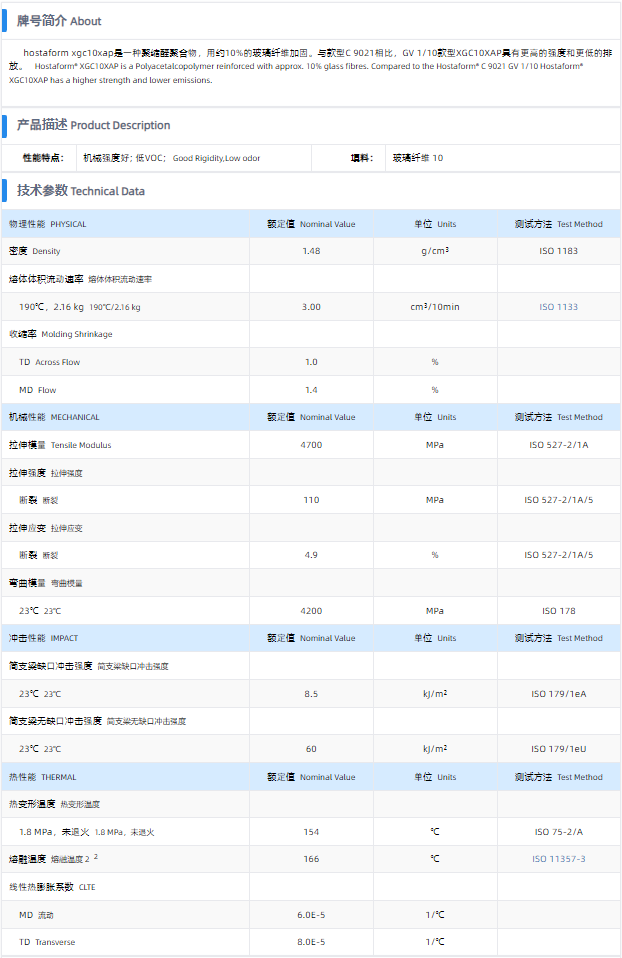Click the 拉伸模量 Tensile Modulus label

pyautogui.click(x=60, y=445)
